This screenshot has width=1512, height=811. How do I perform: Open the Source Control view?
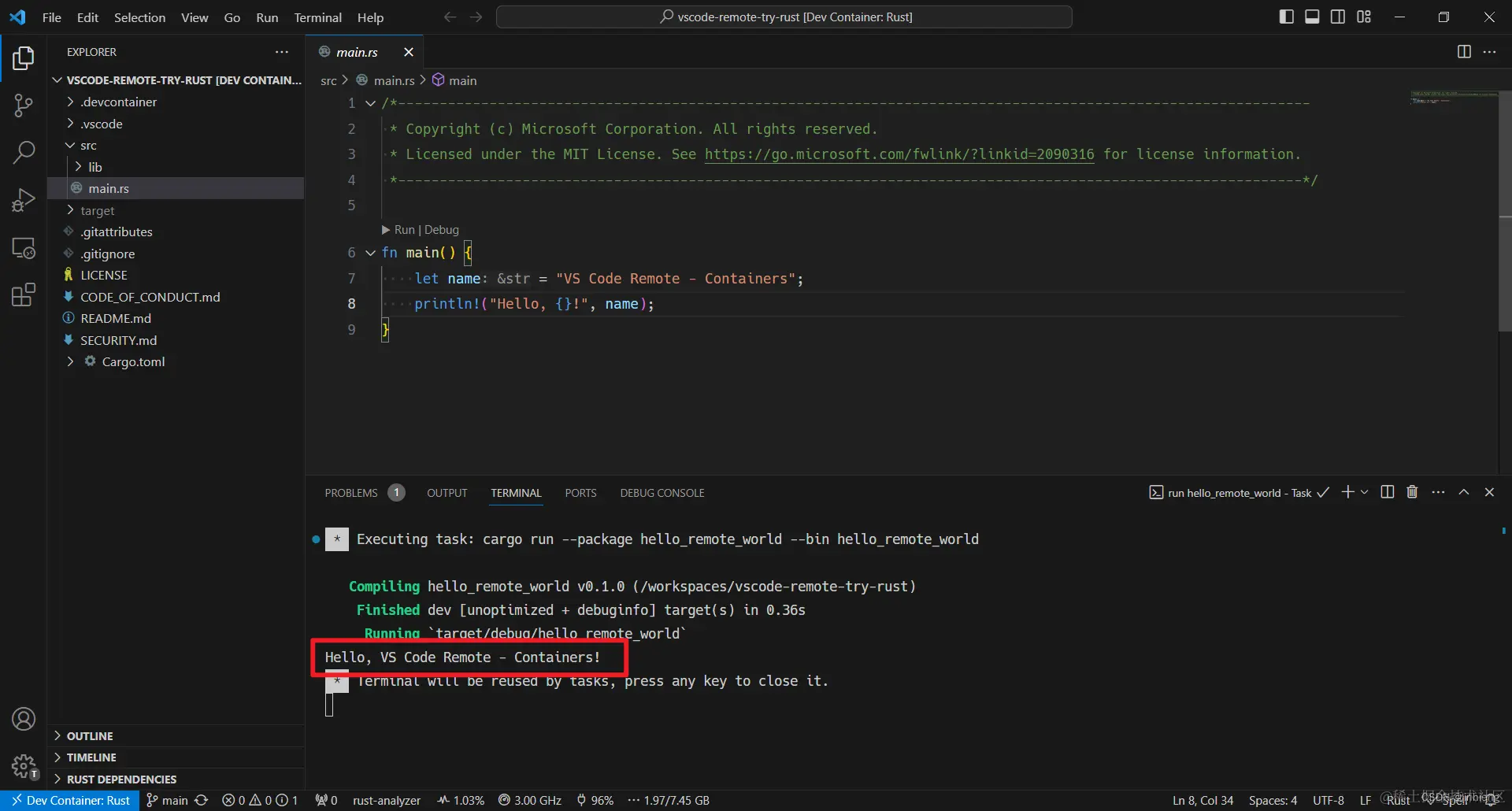(24, 106)
